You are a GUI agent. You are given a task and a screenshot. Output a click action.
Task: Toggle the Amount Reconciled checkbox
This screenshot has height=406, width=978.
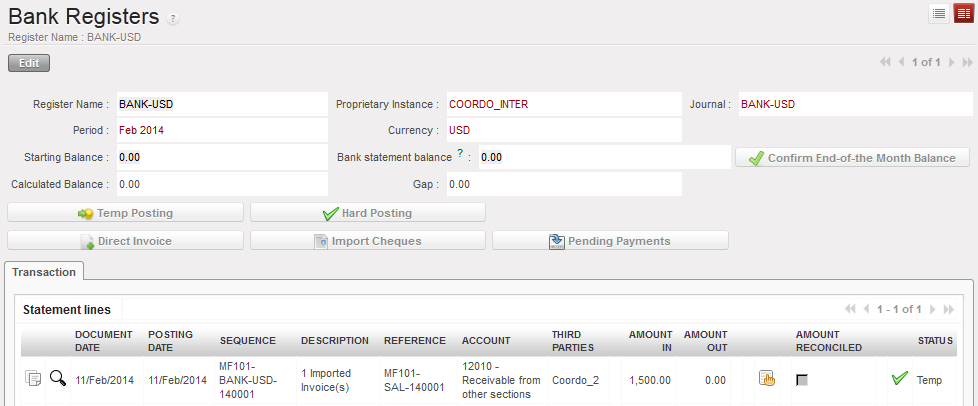pos(801,380)
